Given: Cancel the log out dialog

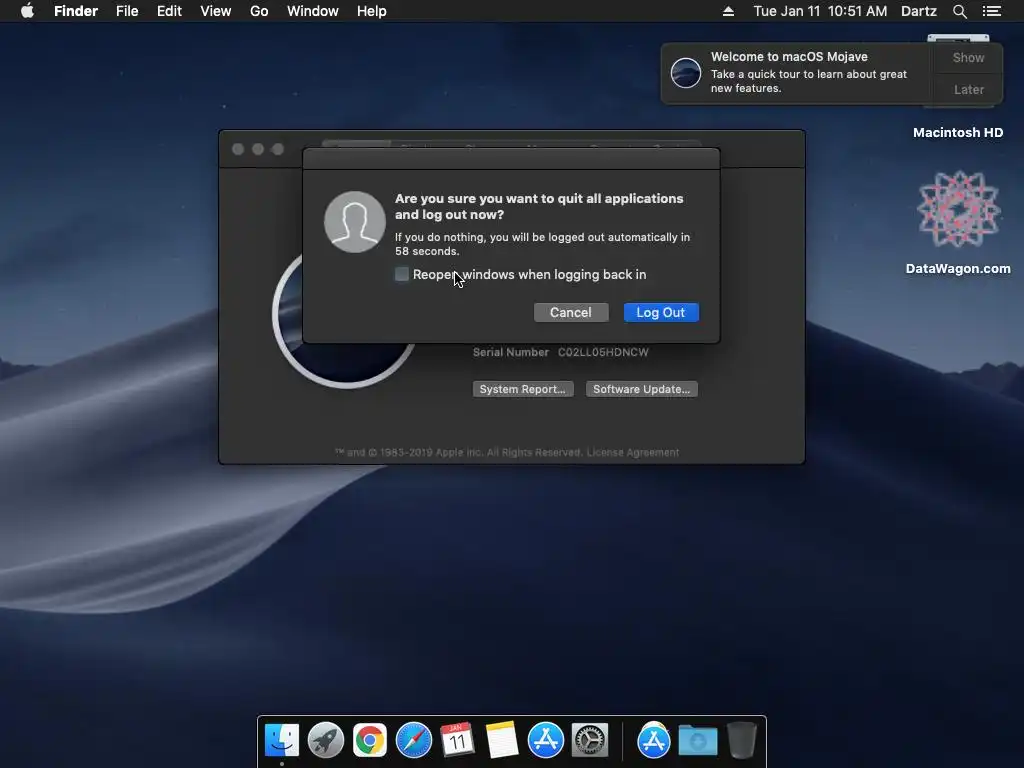Looking at the screenshot, I should [x=571, y=312].
